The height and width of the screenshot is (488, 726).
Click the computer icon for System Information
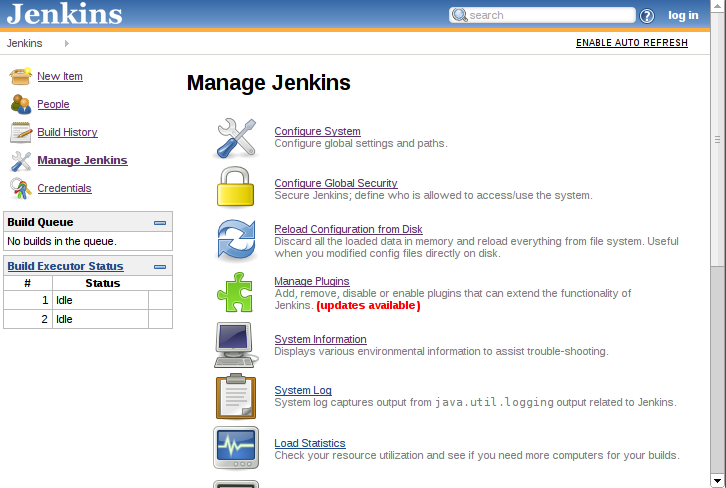point(236,345)
